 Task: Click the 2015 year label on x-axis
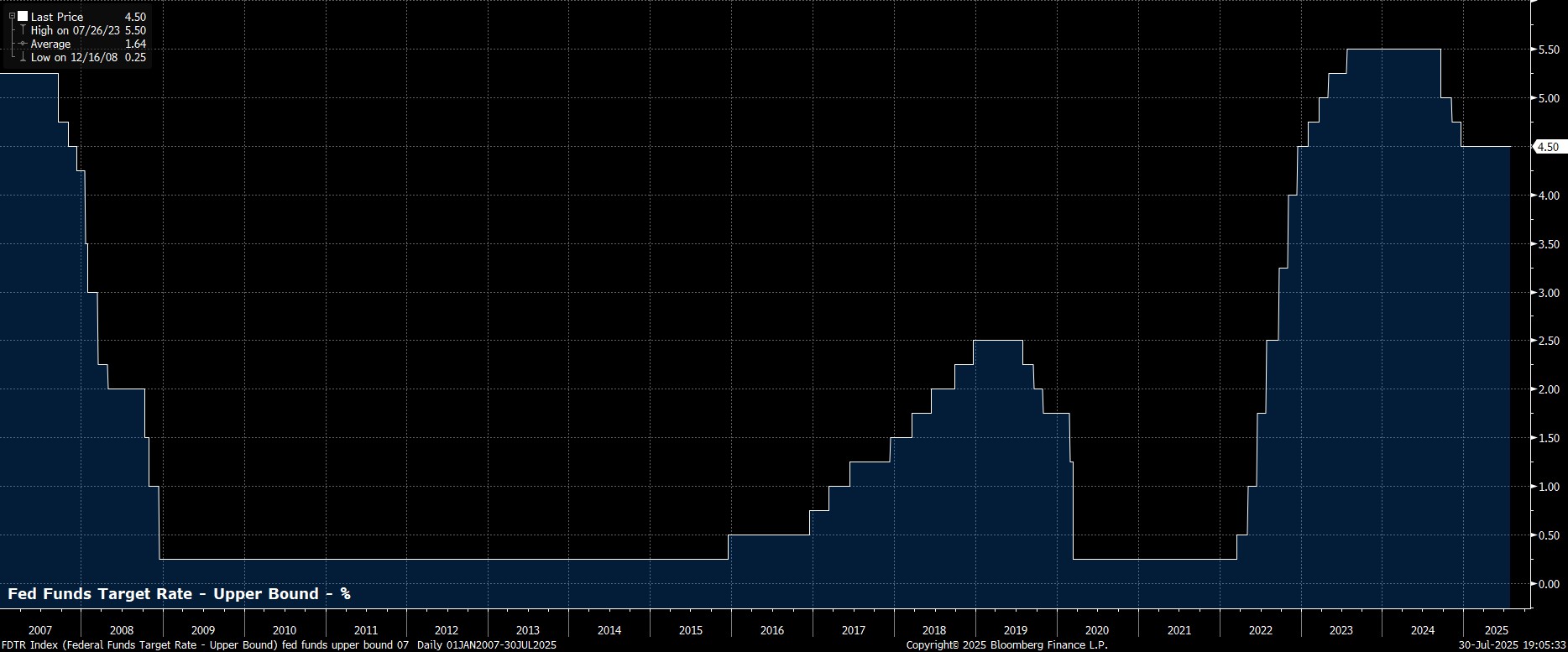pos(691,630)
